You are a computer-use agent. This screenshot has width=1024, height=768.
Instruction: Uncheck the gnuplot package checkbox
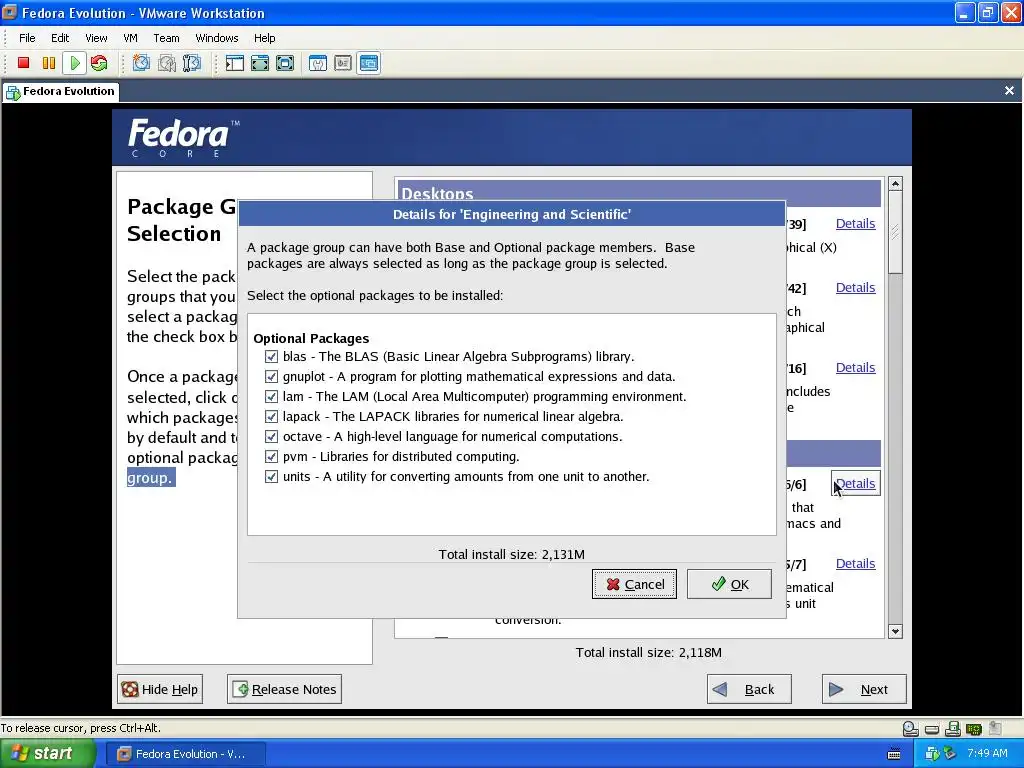(271, 377)
